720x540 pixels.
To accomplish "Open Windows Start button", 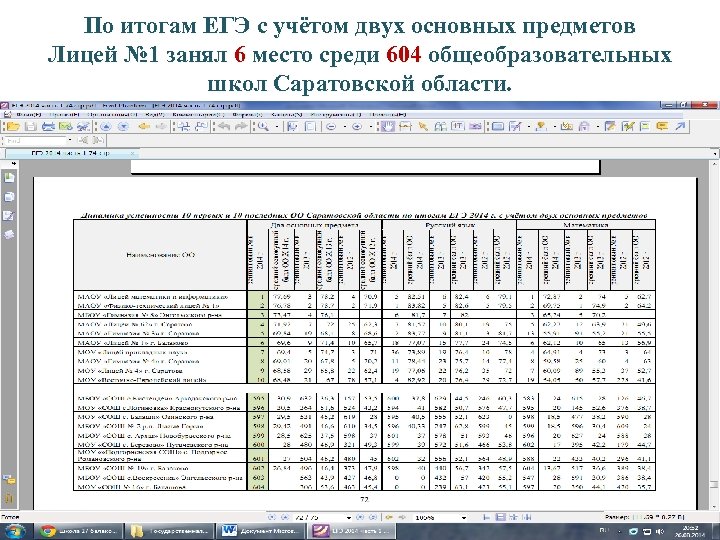I will 14,531.
